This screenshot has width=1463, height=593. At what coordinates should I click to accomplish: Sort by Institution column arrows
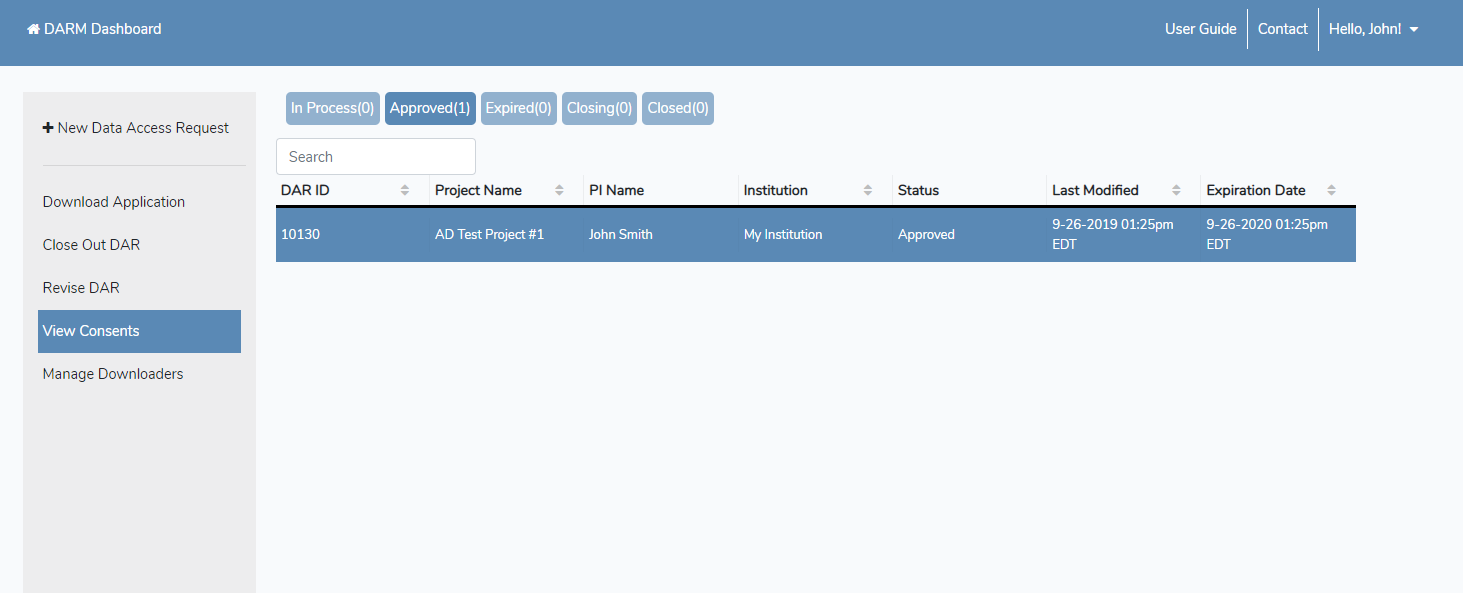(868, 190)
